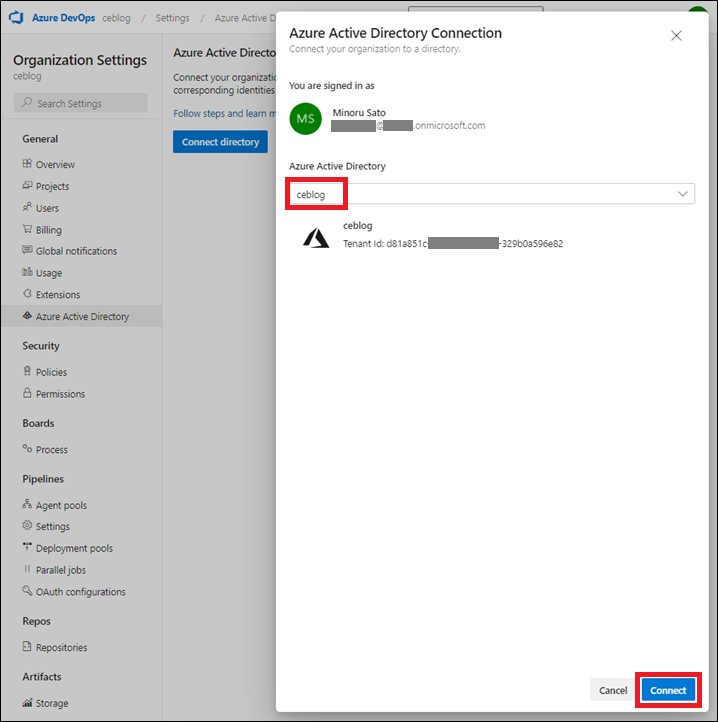The width and height of the screenshot is (718, 722).
Task: Click the Global notifications icon
Action: coord(27,250)
